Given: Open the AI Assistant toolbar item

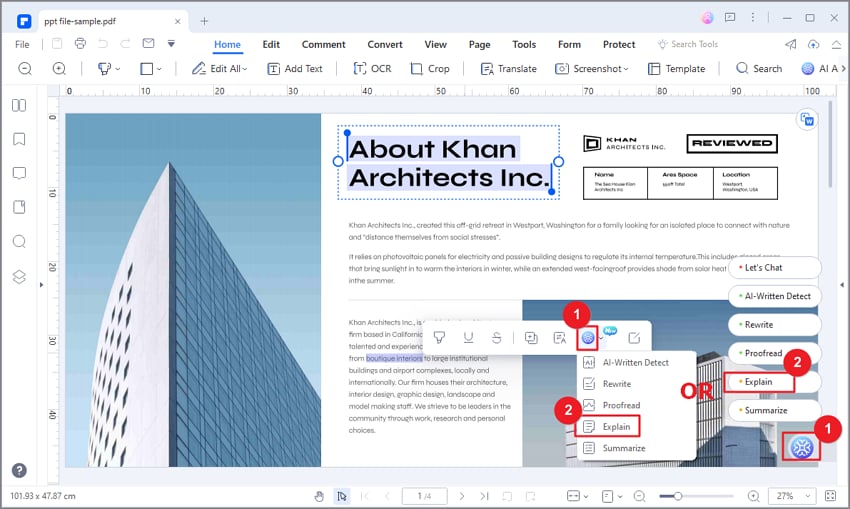Looking at the screenshot, I should 821,68.
